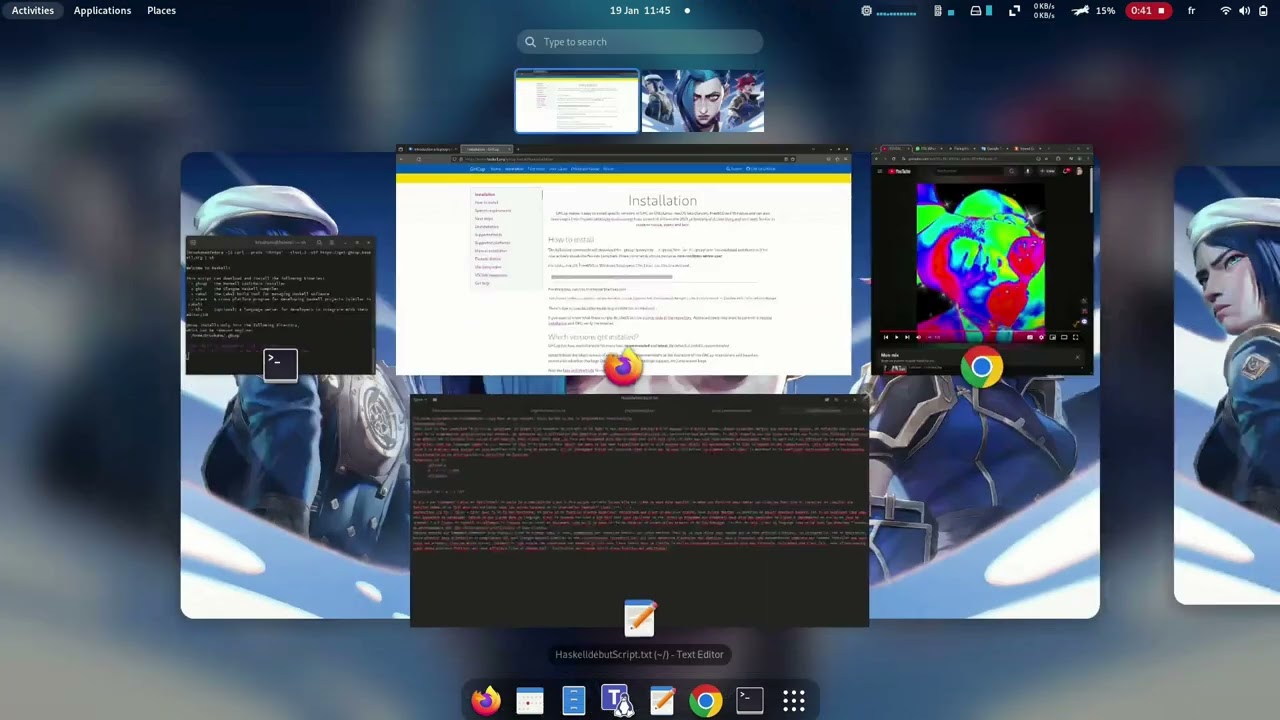Screen dimensions: 1280x720
Task: Open the Calendar app in the dock
Action: (x=530, y=701)
